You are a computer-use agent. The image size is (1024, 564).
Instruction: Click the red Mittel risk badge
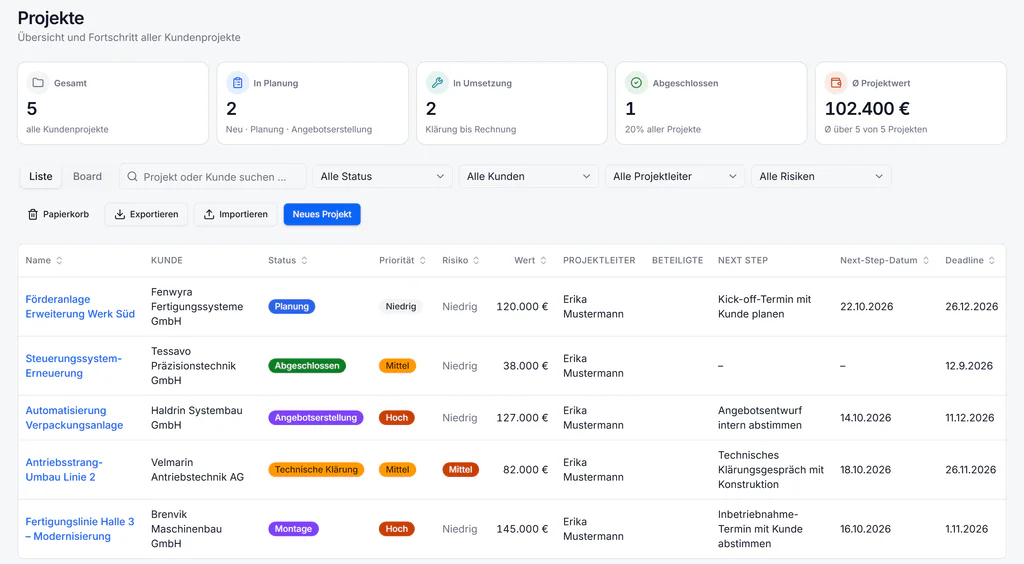click(x=460, y=469)
